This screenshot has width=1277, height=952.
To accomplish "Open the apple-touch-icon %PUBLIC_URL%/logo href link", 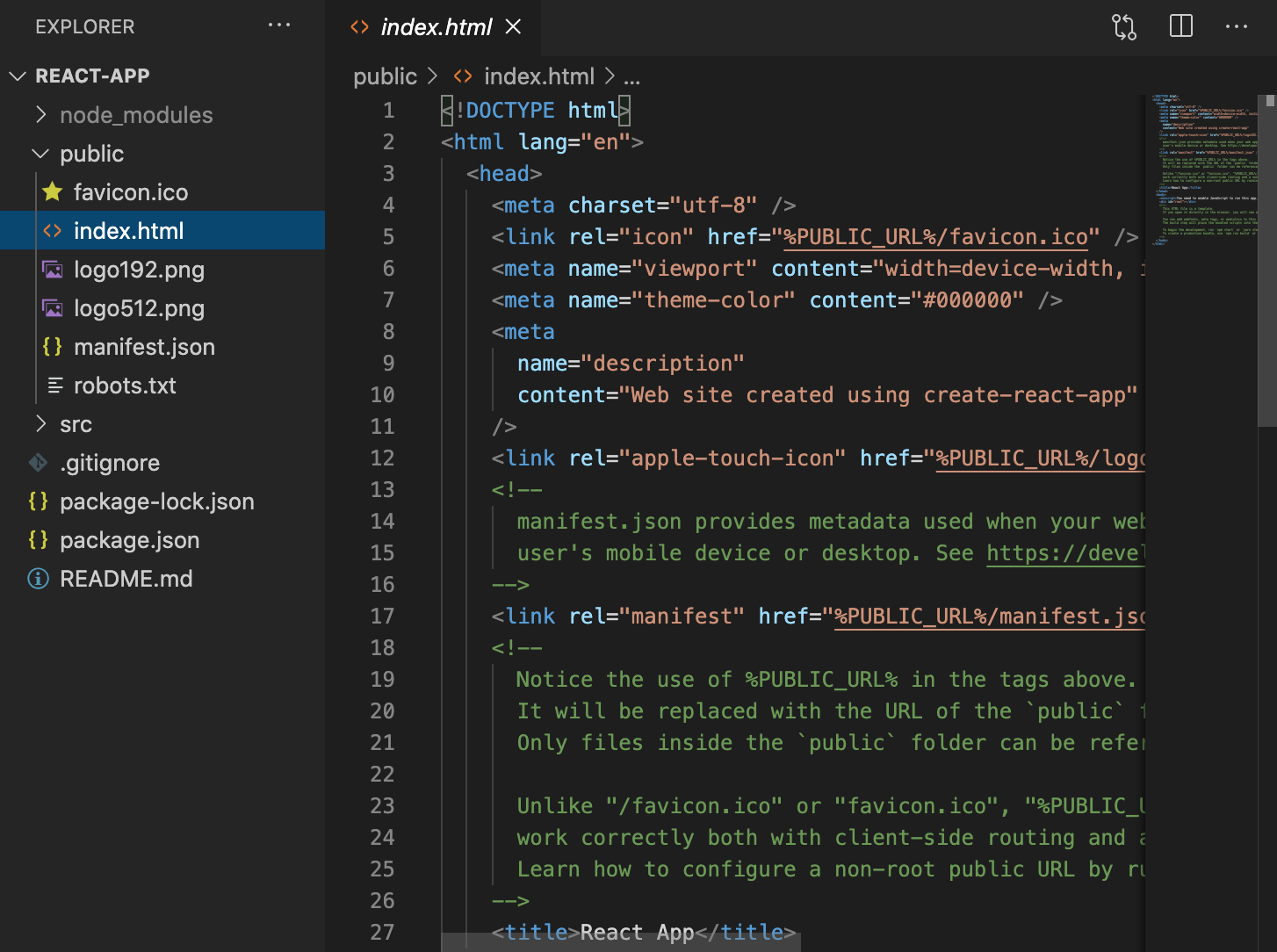I will click(1041, 458).
